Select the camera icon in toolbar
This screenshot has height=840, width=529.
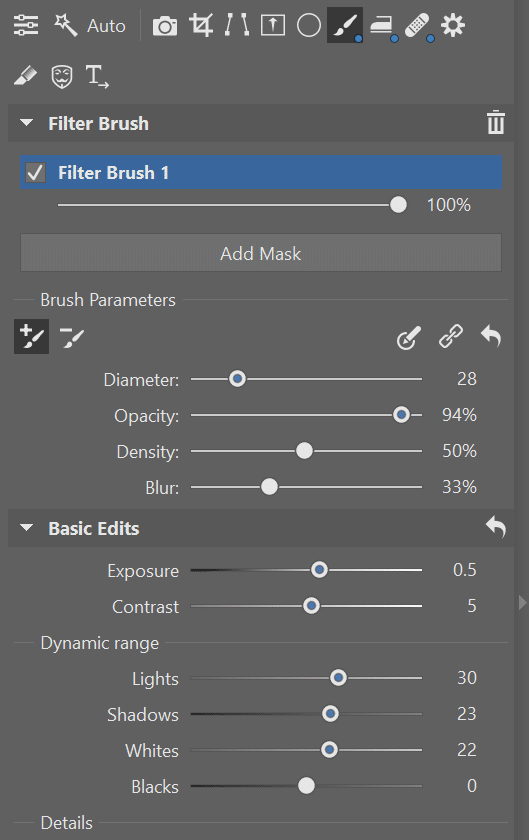pyautogui.click(x=165, y=26)
